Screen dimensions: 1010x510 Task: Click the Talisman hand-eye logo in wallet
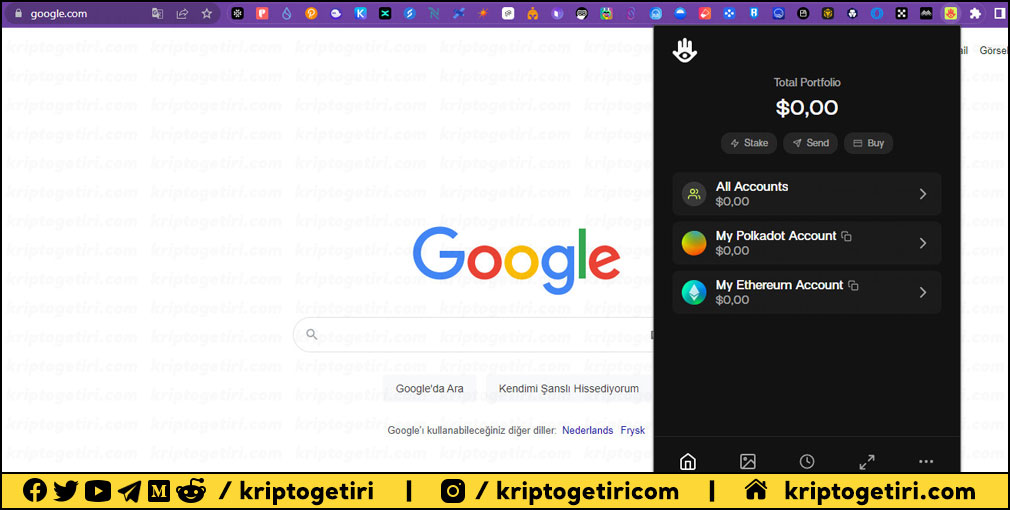[685, 50]
